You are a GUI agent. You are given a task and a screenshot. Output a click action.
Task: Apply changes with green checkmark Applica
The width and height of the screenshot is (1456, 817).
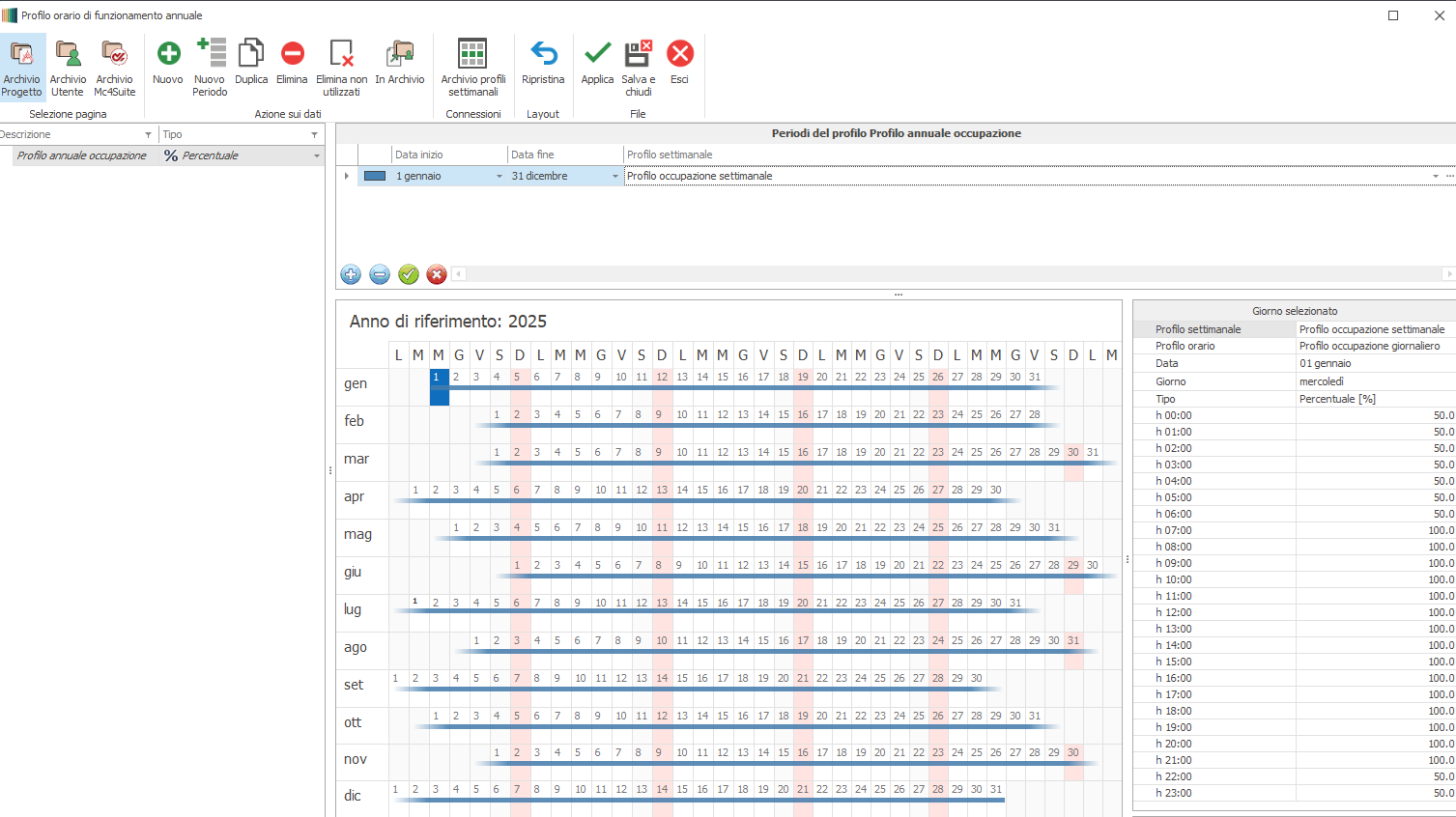597,55
